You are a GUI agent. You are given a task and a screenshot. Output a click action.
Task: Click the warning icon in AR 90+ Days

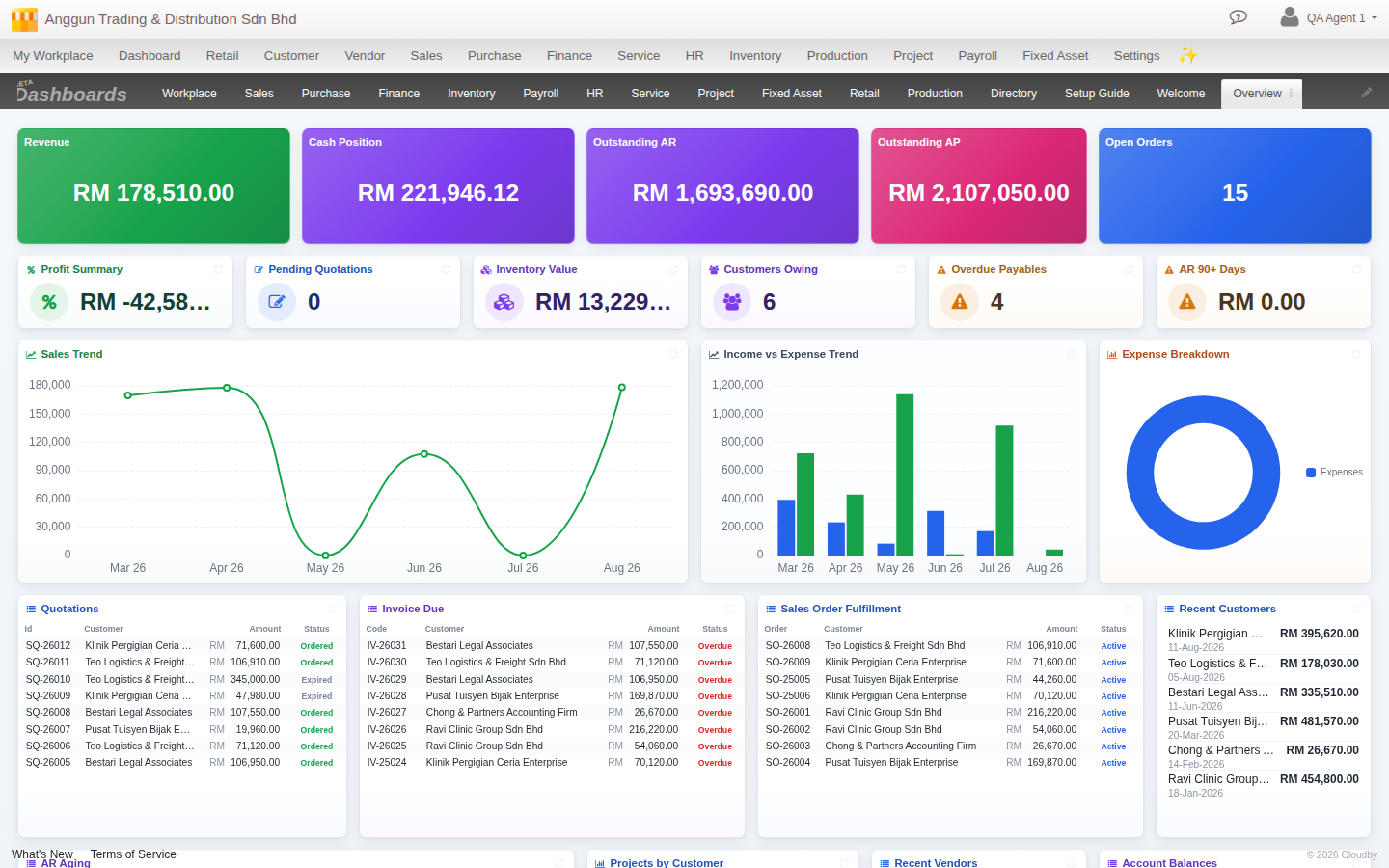(x=1187, y=302)
